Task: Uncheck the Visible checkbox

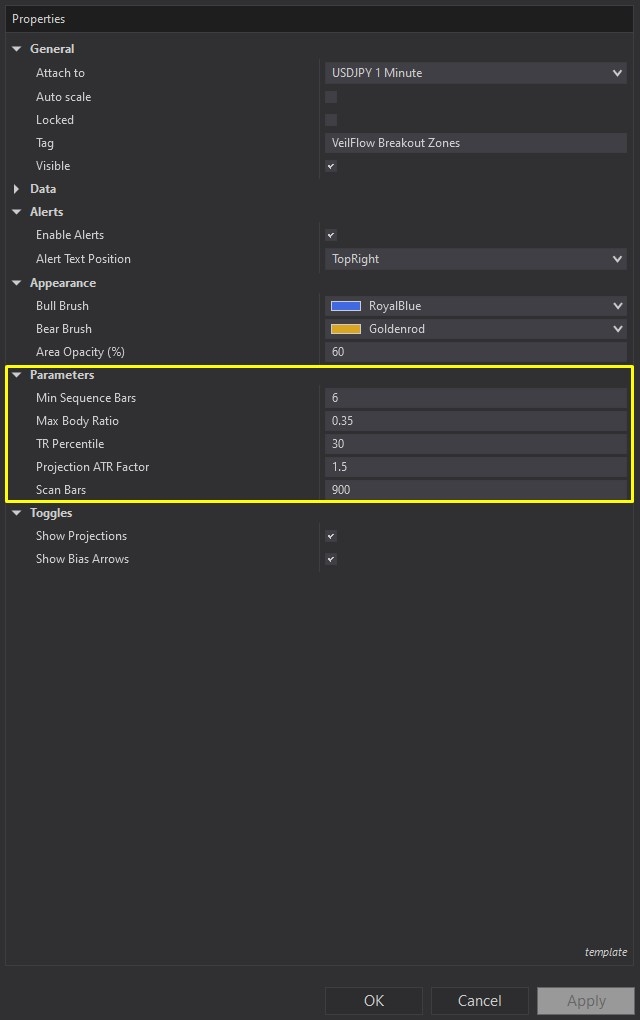Action: (330, 166)
